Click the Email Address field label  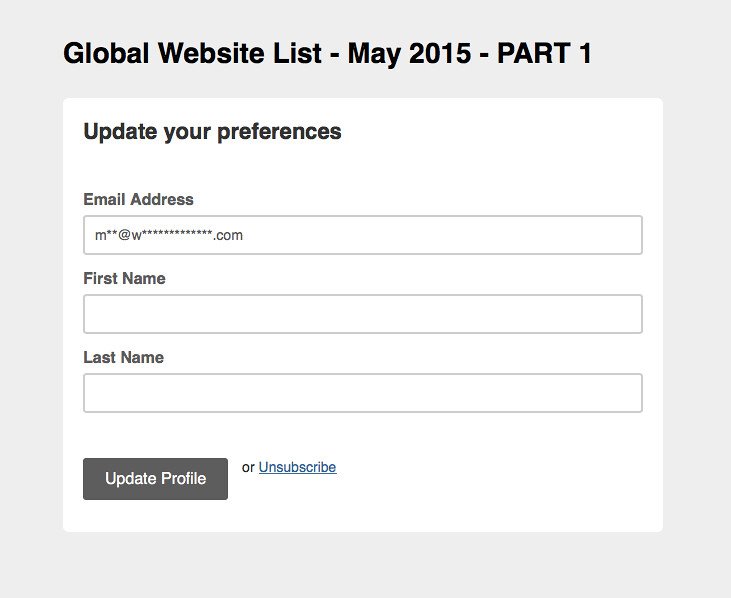click(138, 199)
